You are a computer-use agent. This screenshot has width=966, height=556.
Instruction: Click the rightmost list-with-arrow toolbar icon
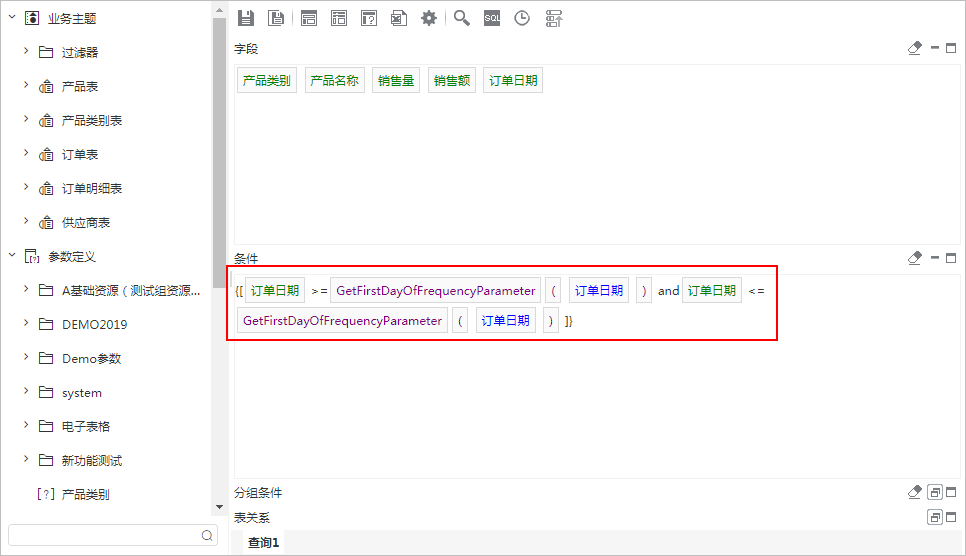click(x=554, y=18)
